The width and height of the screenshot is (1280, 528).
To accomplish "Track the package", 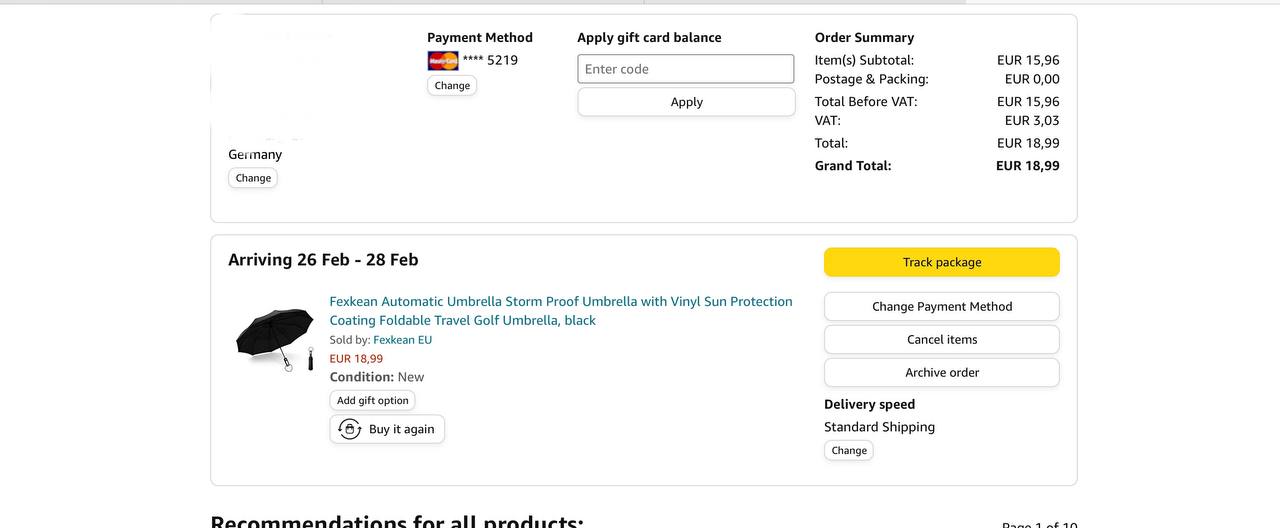I will click(x=941, y=262).
